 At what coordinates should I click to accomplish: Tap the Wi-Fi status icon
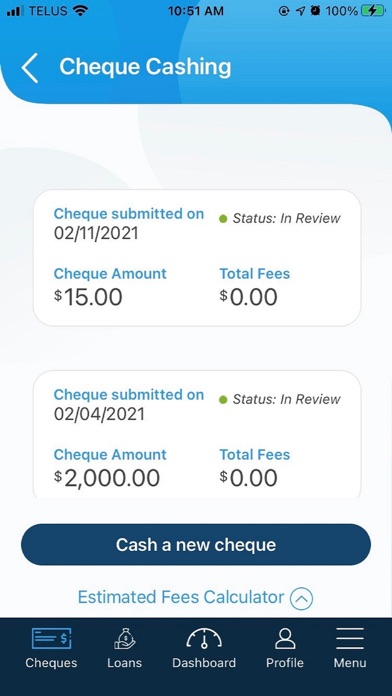[x=80, y=11]
